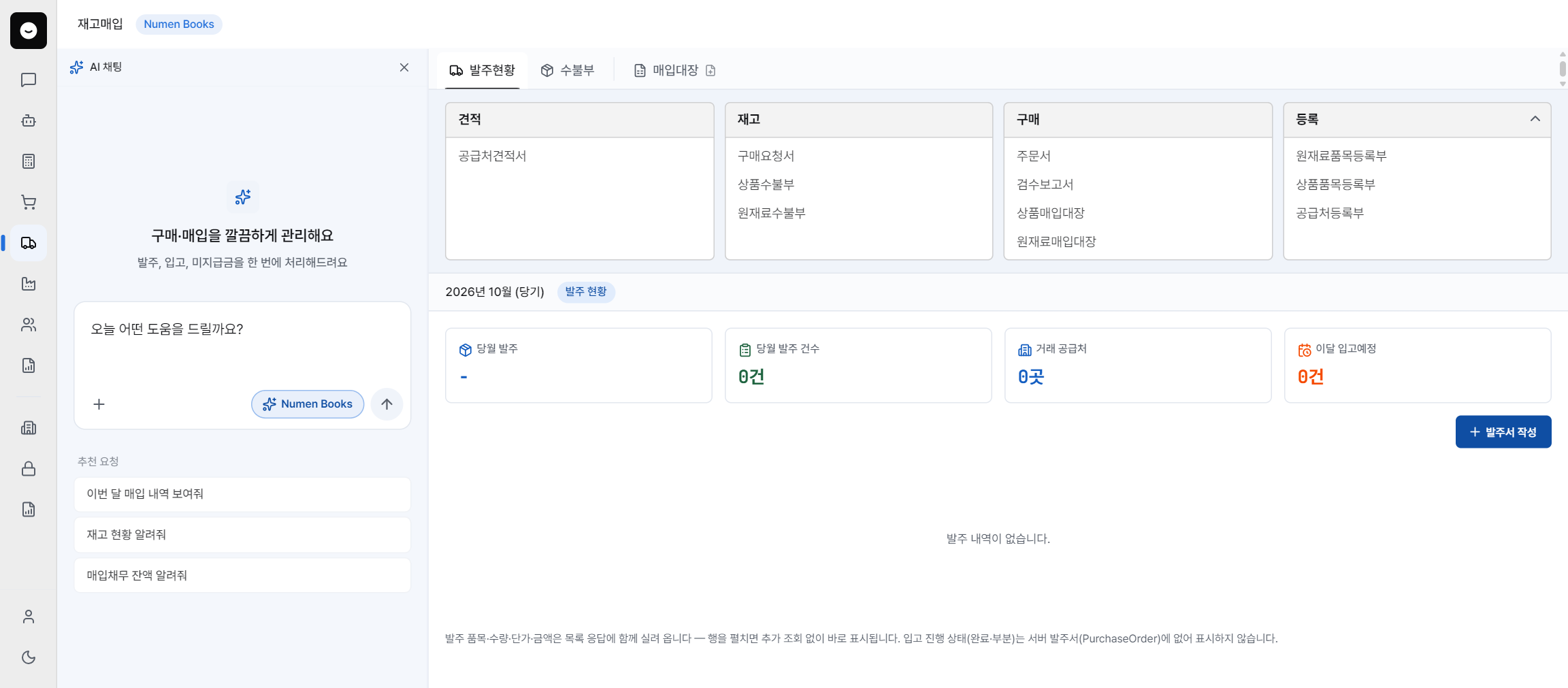Image resolution: width=1568 pixels, height=688 pixels.
Task: Open the lock icon in sidebar
Action: (x=29, y=469)
